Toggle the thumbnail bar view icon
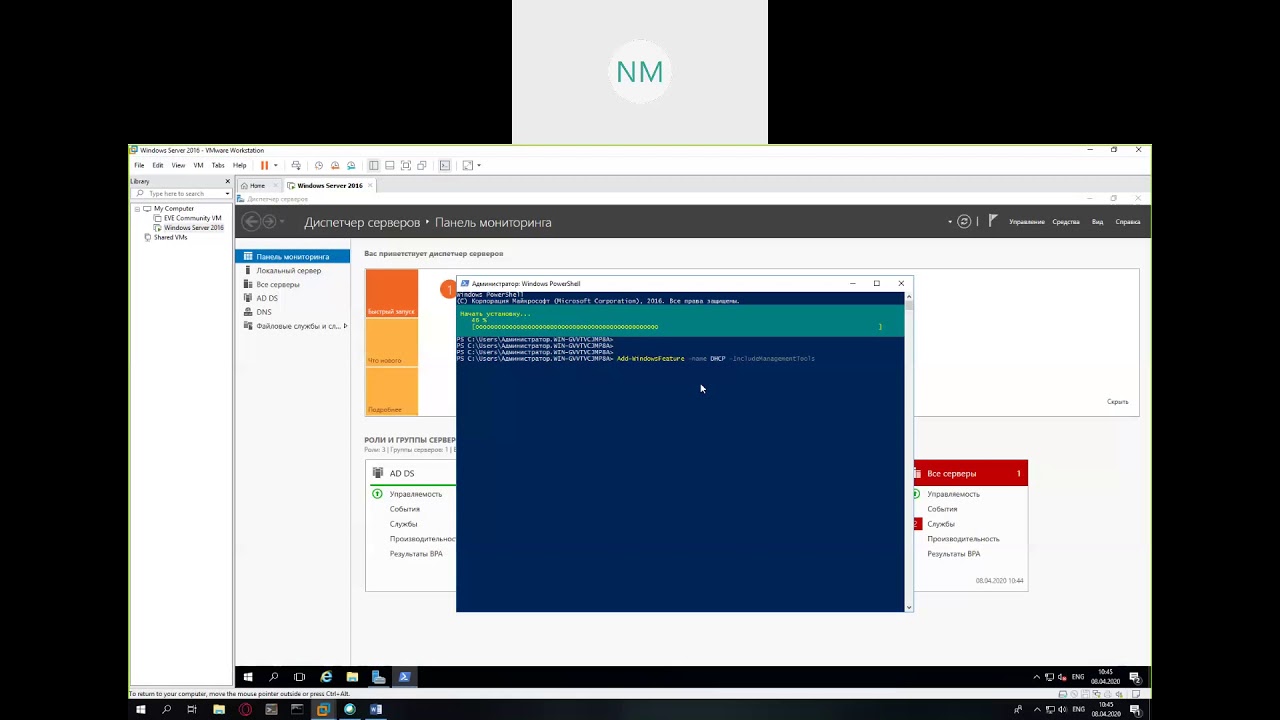Viewport: 1280px width, 720px height. click(x=390, y=165)
